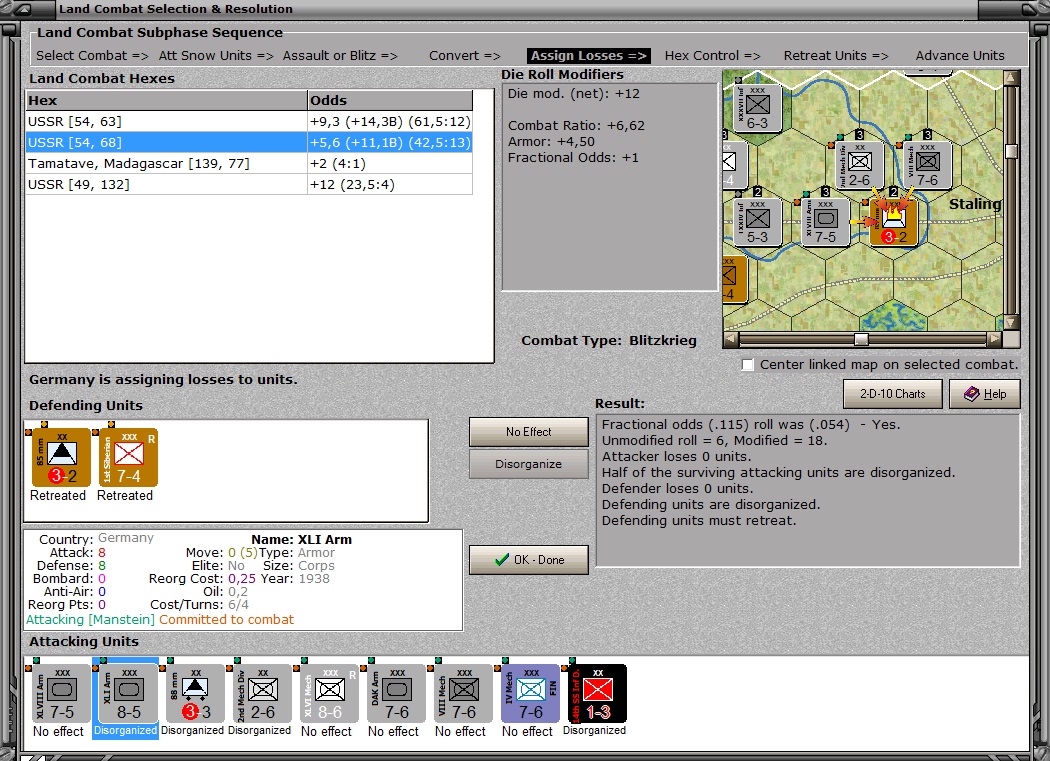This screenshot has width=1050, height=761.
Task: Click the highlighted 3-2 combat hex counter
Action: click(893, 222)
